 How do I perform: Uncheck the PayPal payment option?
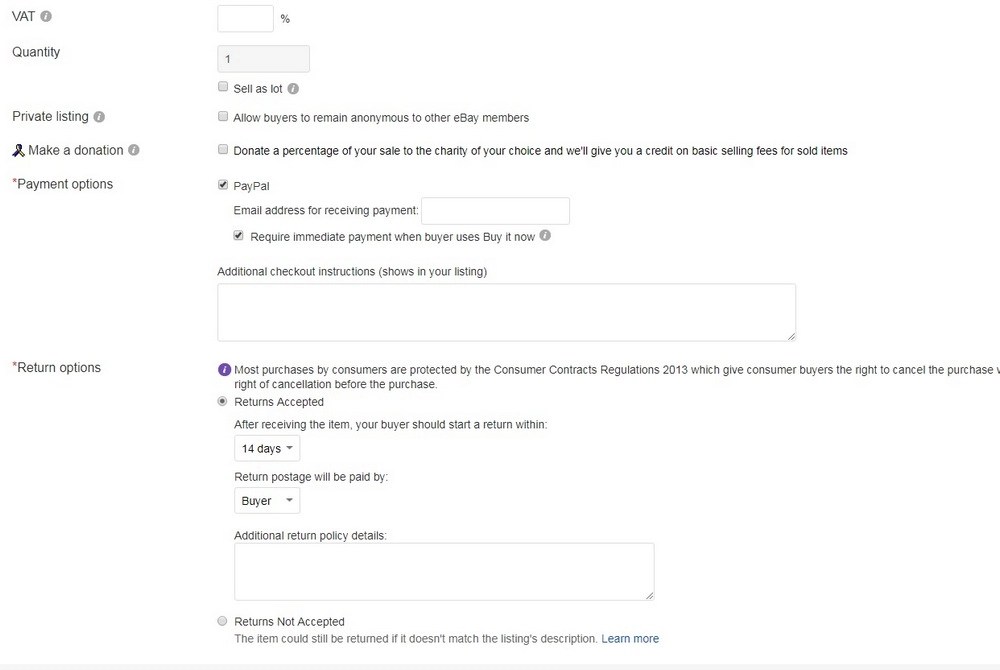223,184
